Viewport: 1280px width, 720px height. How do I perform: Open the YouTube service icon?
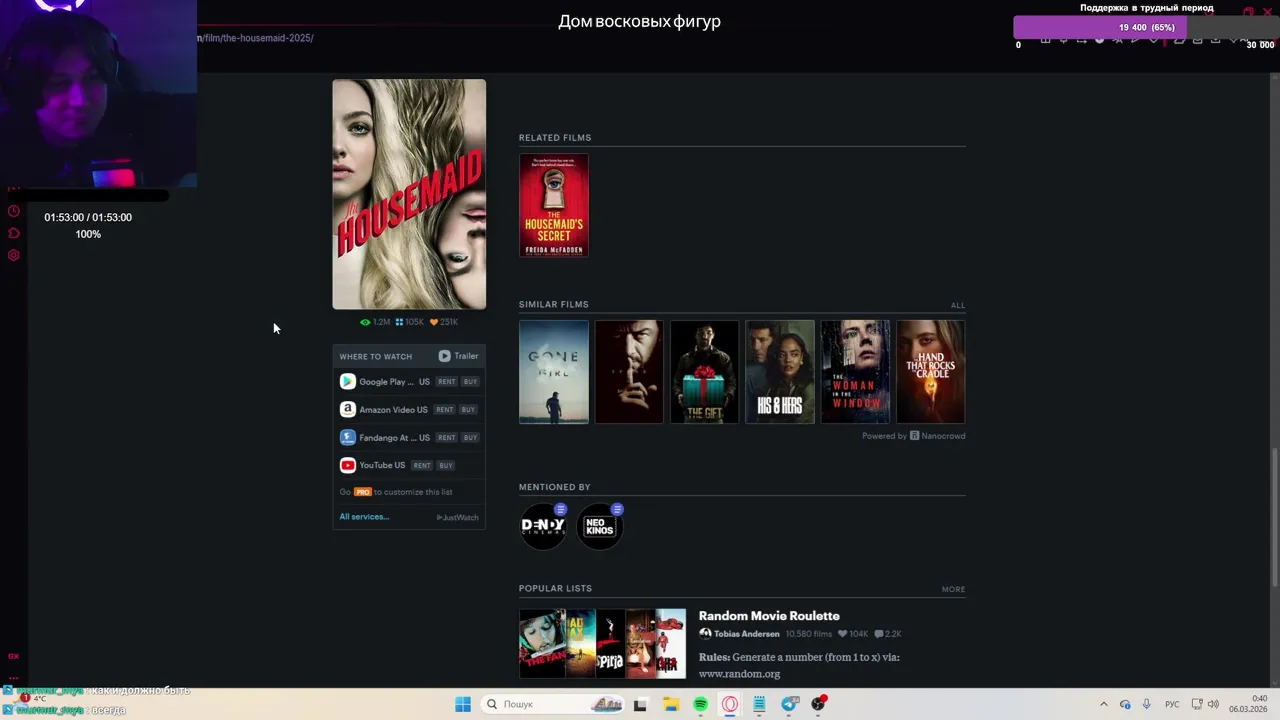pyautogui.click(x=347, y=465)
